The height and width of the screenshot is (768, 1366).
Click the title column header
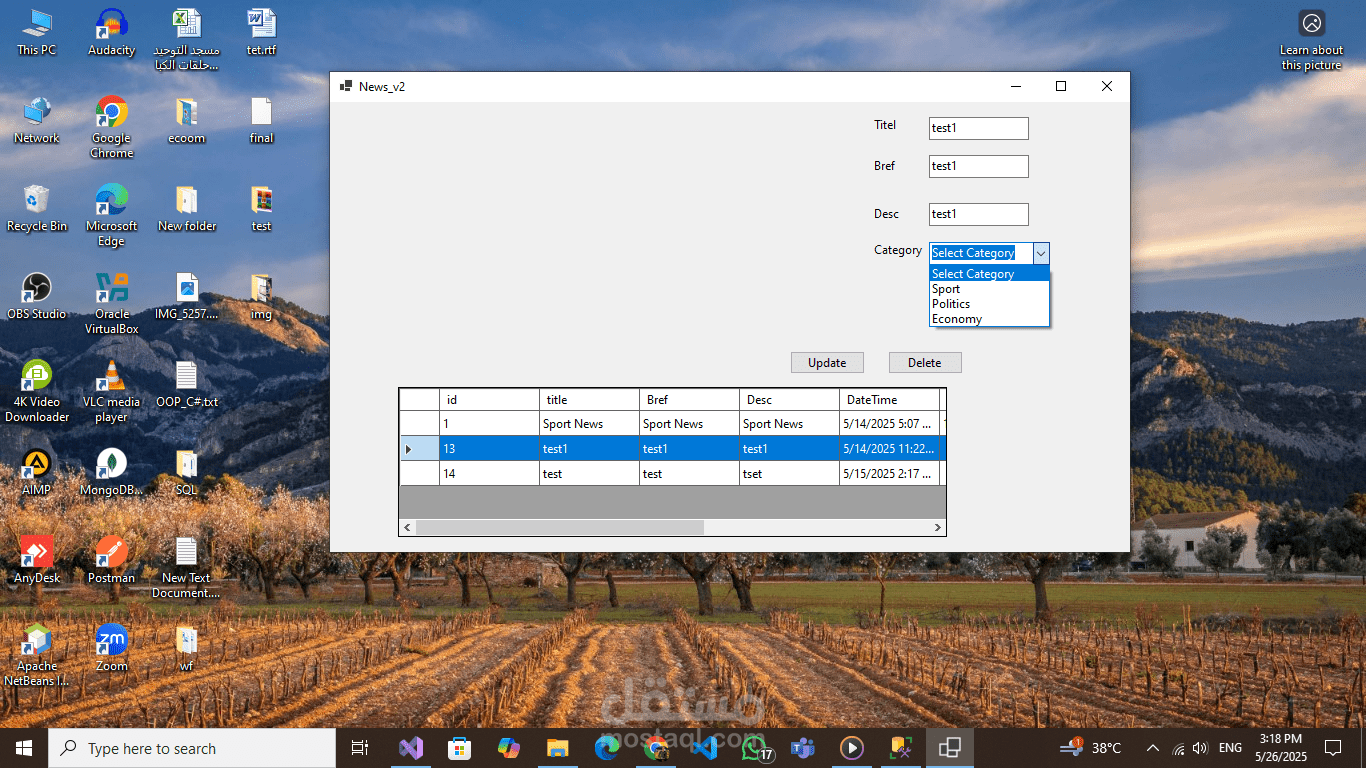589,400
